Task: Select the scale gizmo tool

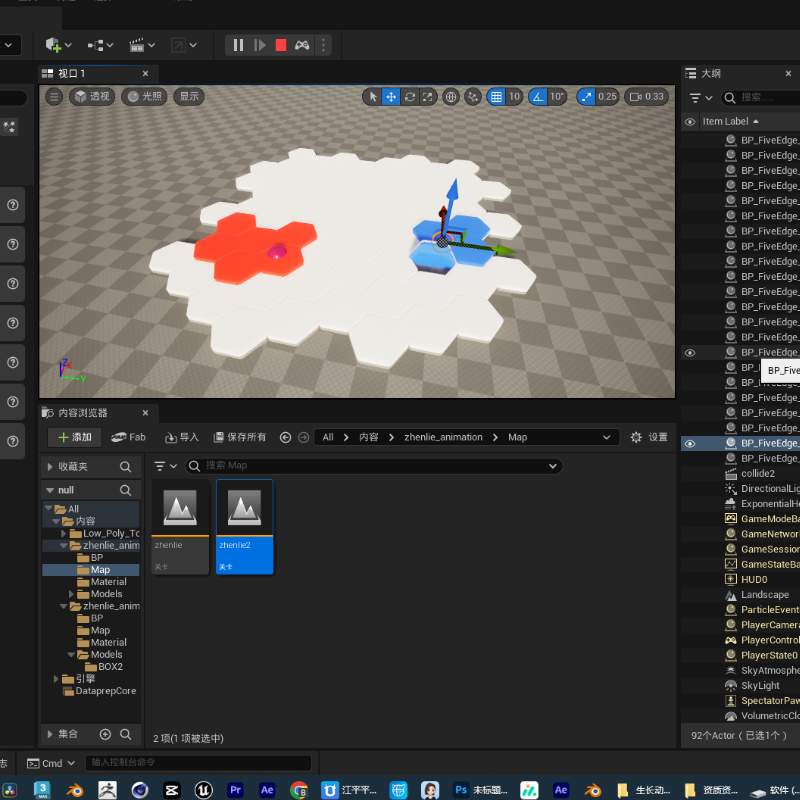Action: click(428, 97)
